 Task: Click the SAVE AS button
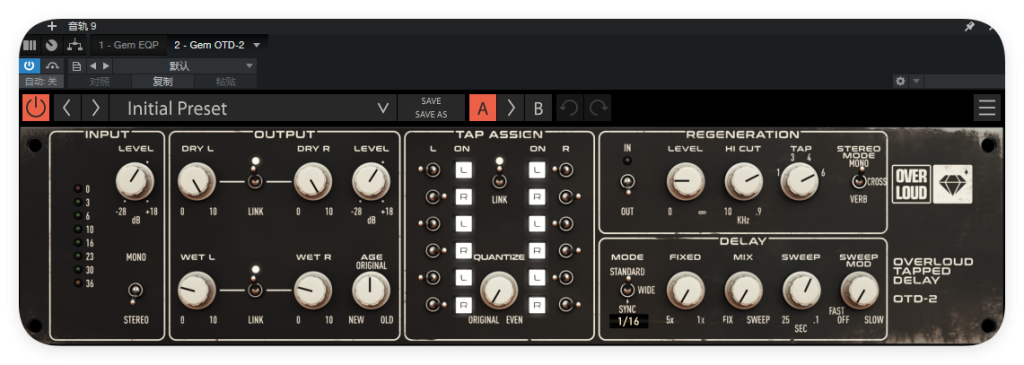tap(431, 114)
